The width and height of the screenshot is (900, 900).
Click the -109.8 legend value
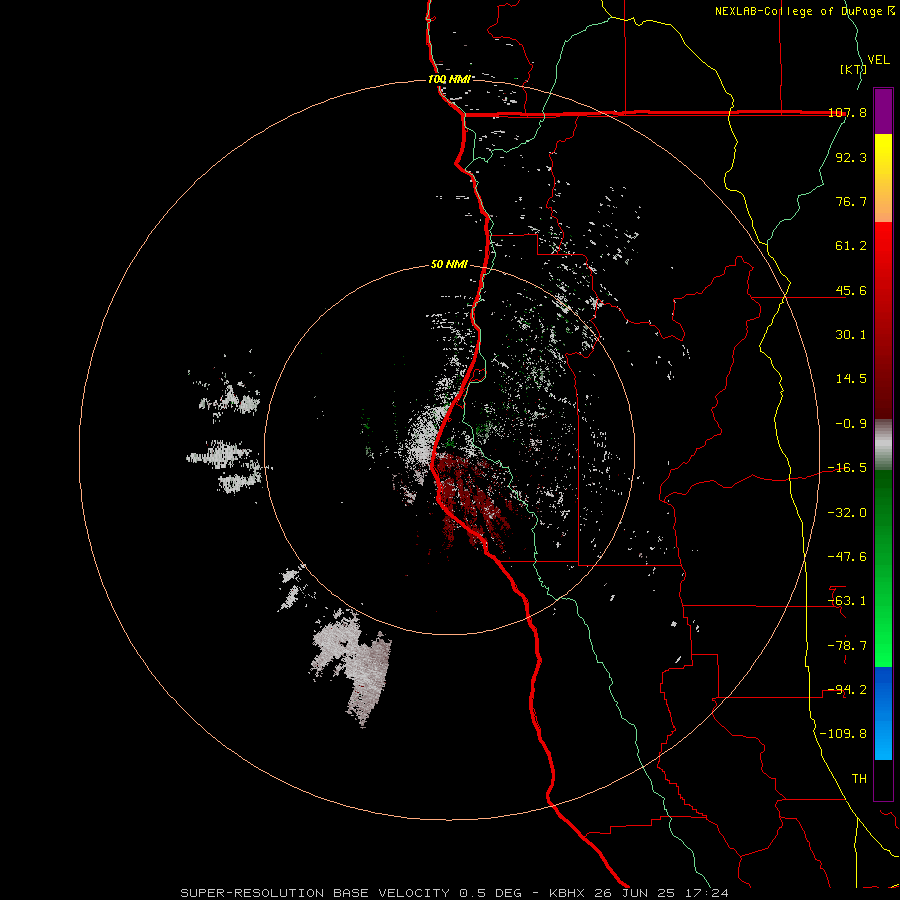point(844,734)
